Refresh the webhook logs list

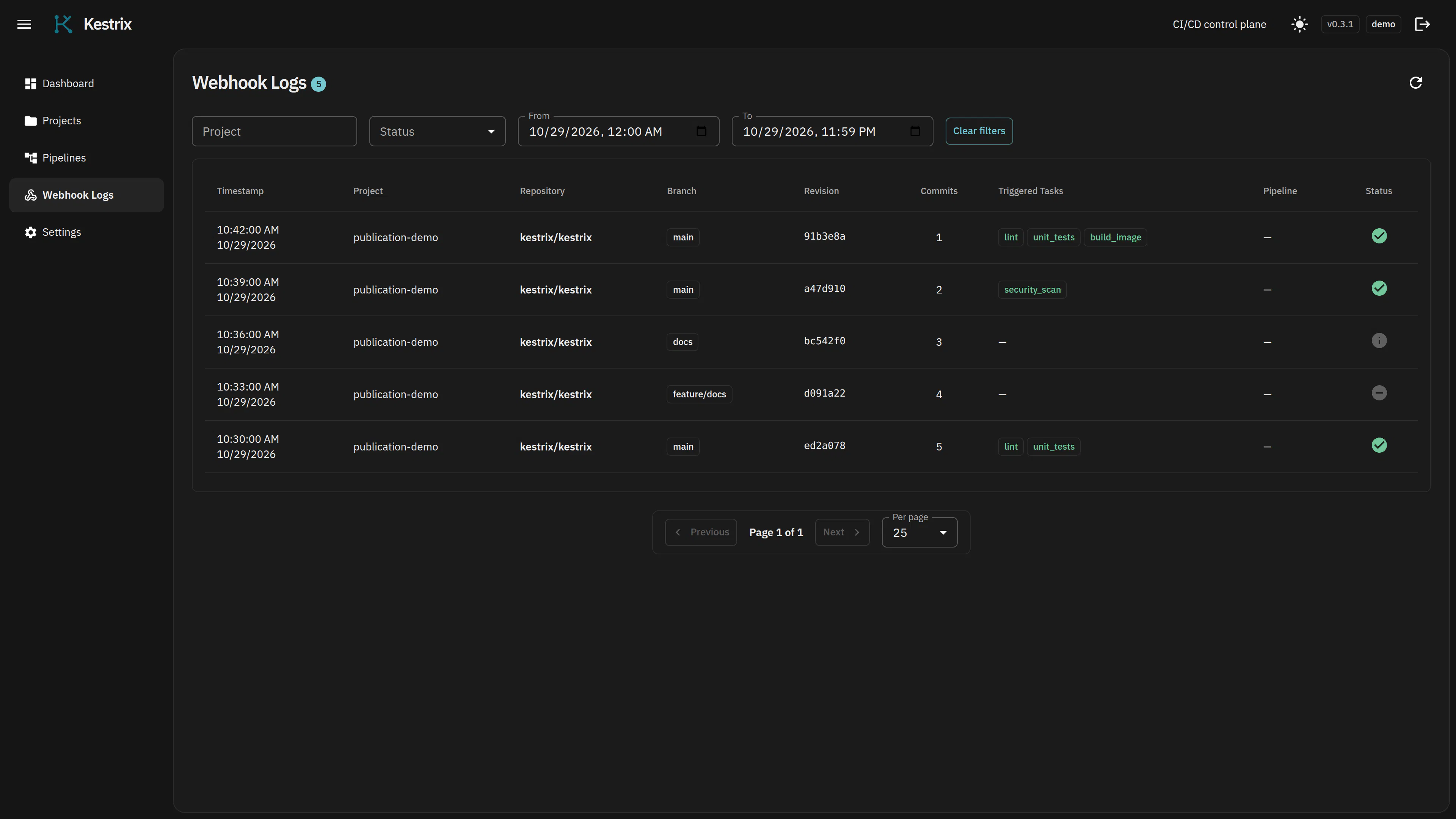(1415, 83)
